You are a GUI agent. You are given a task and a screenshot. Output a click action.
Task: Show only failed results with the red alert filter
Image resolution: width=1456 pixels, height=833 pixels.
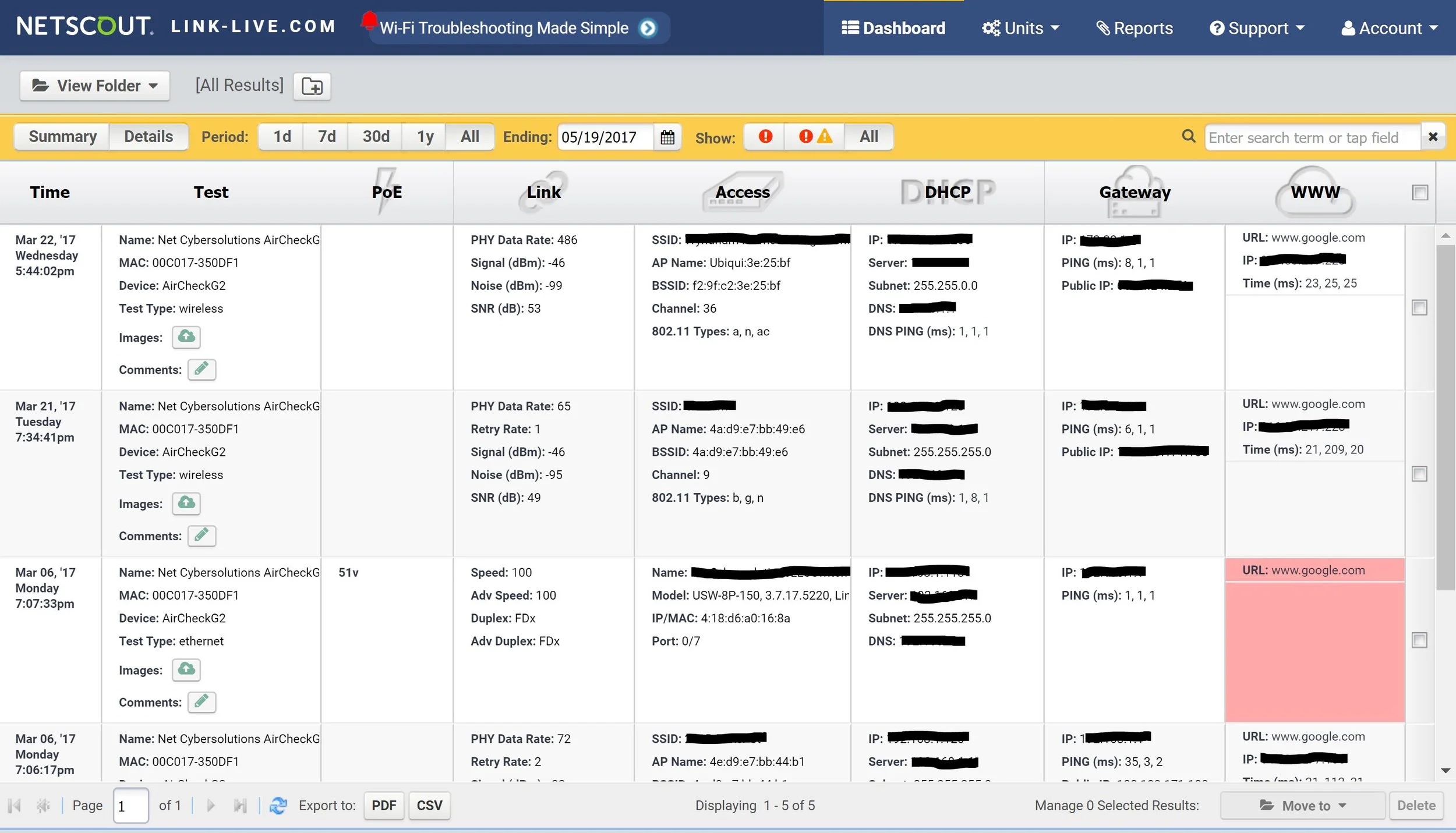pyautogui.click(x=765, y=137)
